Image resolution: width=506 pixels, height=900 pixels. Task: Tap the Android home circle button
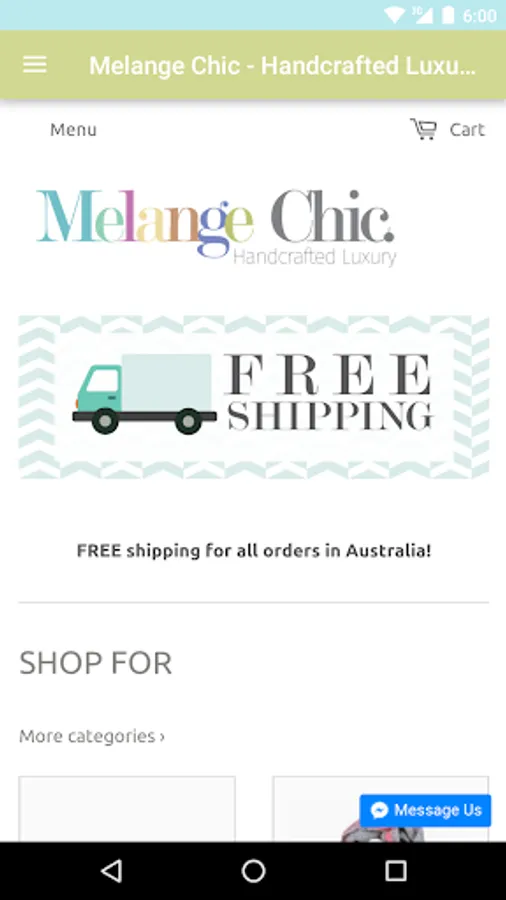pos(253,871)
